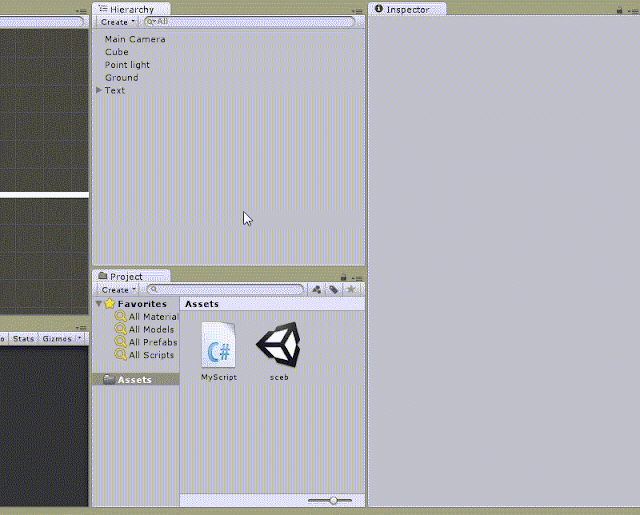This screenshot has height=515, width=640.
Task: Click the Favorites star item
Action: pyautogui.click(x=136, y=304)
